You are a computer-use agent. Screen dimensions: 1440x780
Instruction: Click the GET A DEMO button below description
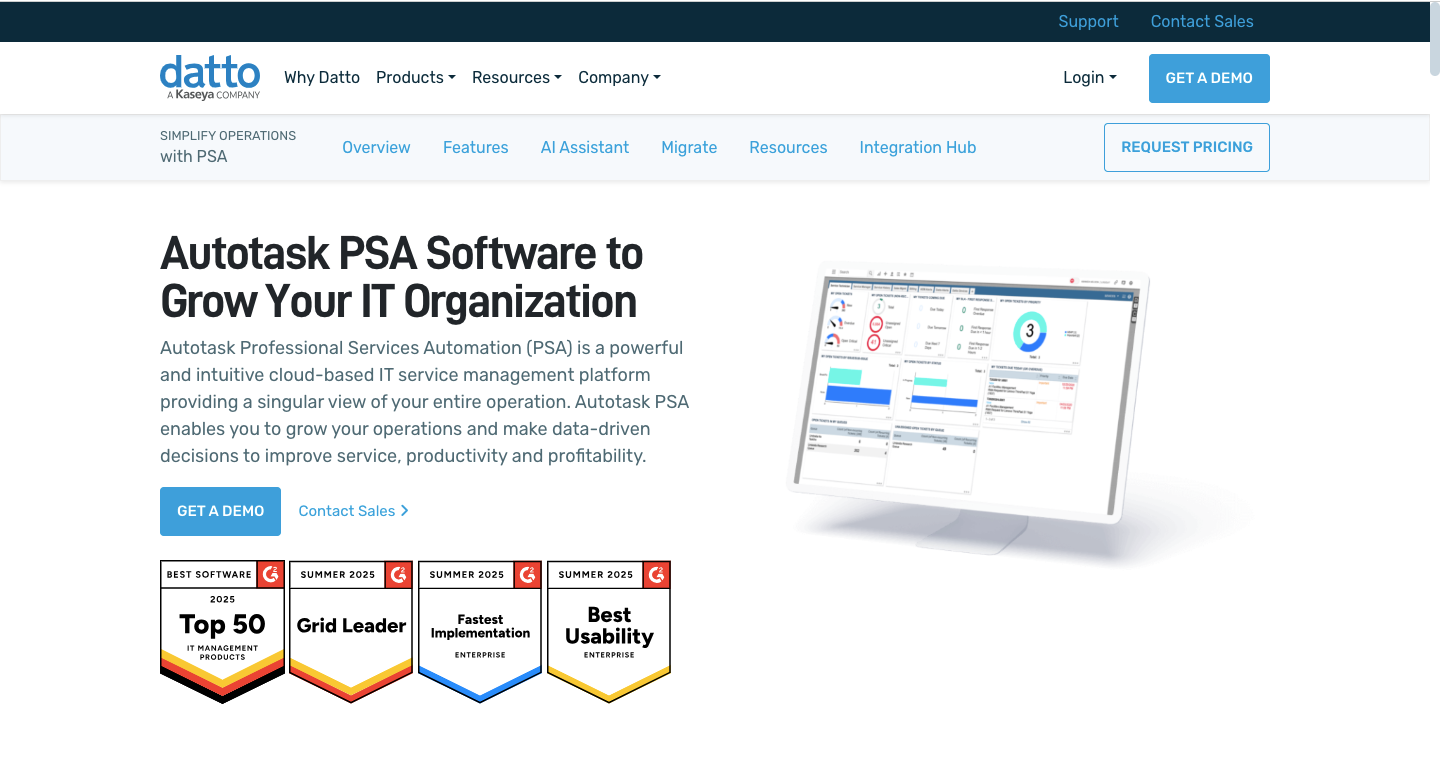(220, 511)
